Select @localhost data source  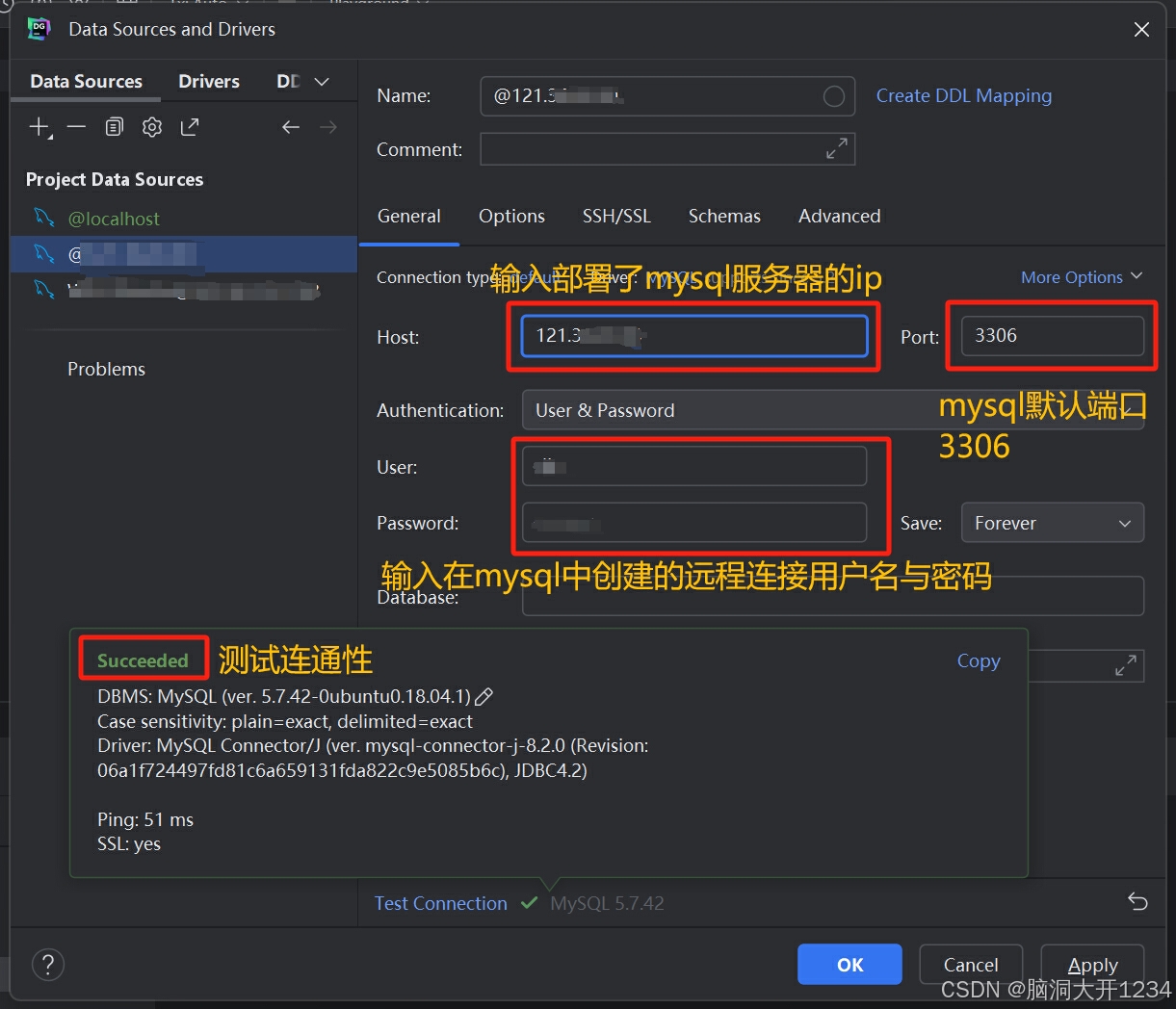[x=183, y=219]
